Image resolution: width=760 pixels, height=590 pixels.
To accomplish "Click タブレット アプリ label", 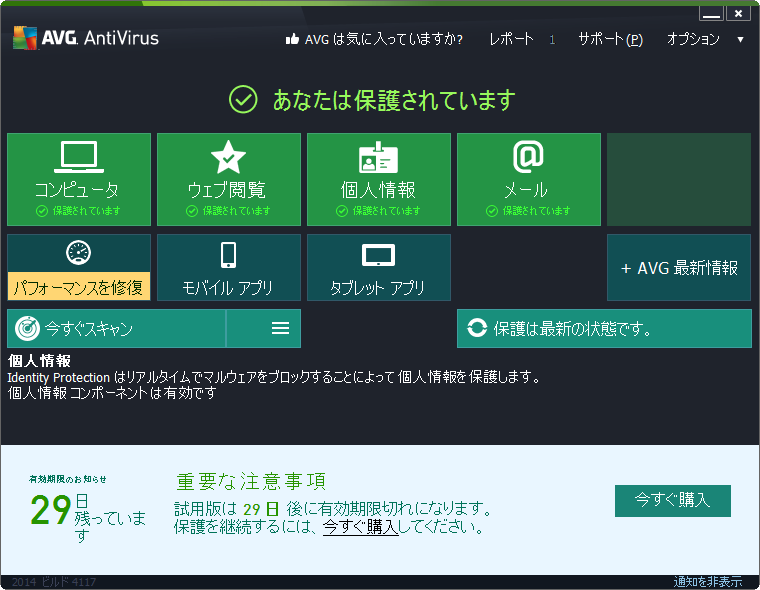I will pyautogui.click(x=378, y=288).
